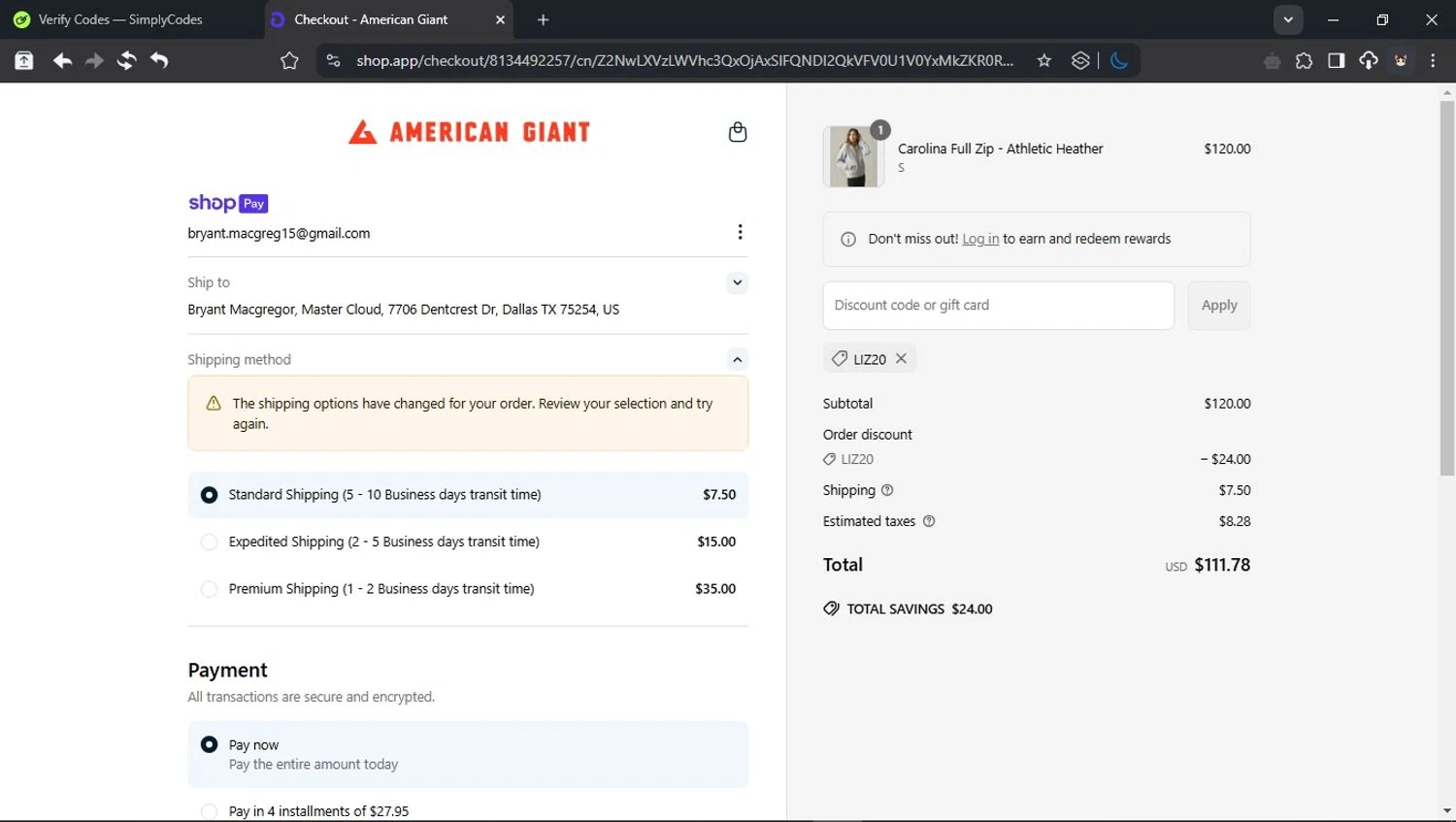Reload the checkout page
This screenshot has width=1456, height=822.
(126, 60)
